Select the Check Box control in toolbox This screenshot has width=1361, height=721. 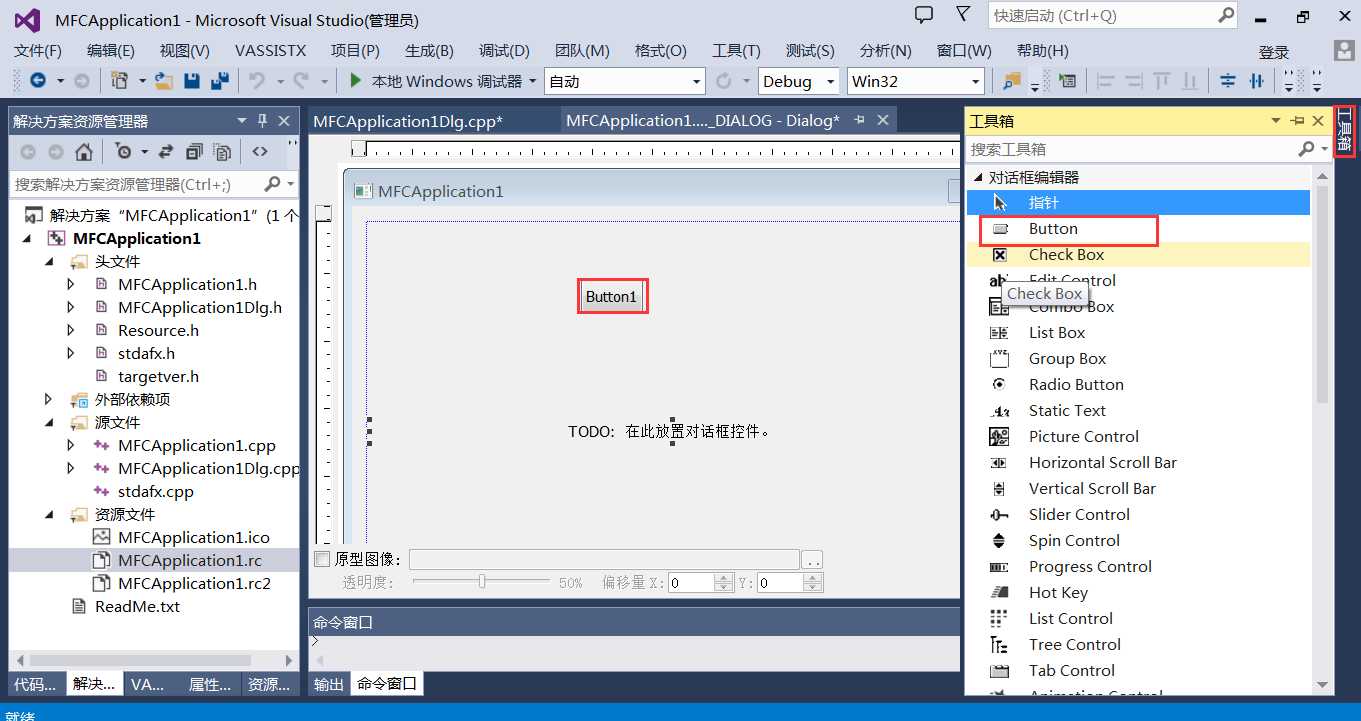1138,255
